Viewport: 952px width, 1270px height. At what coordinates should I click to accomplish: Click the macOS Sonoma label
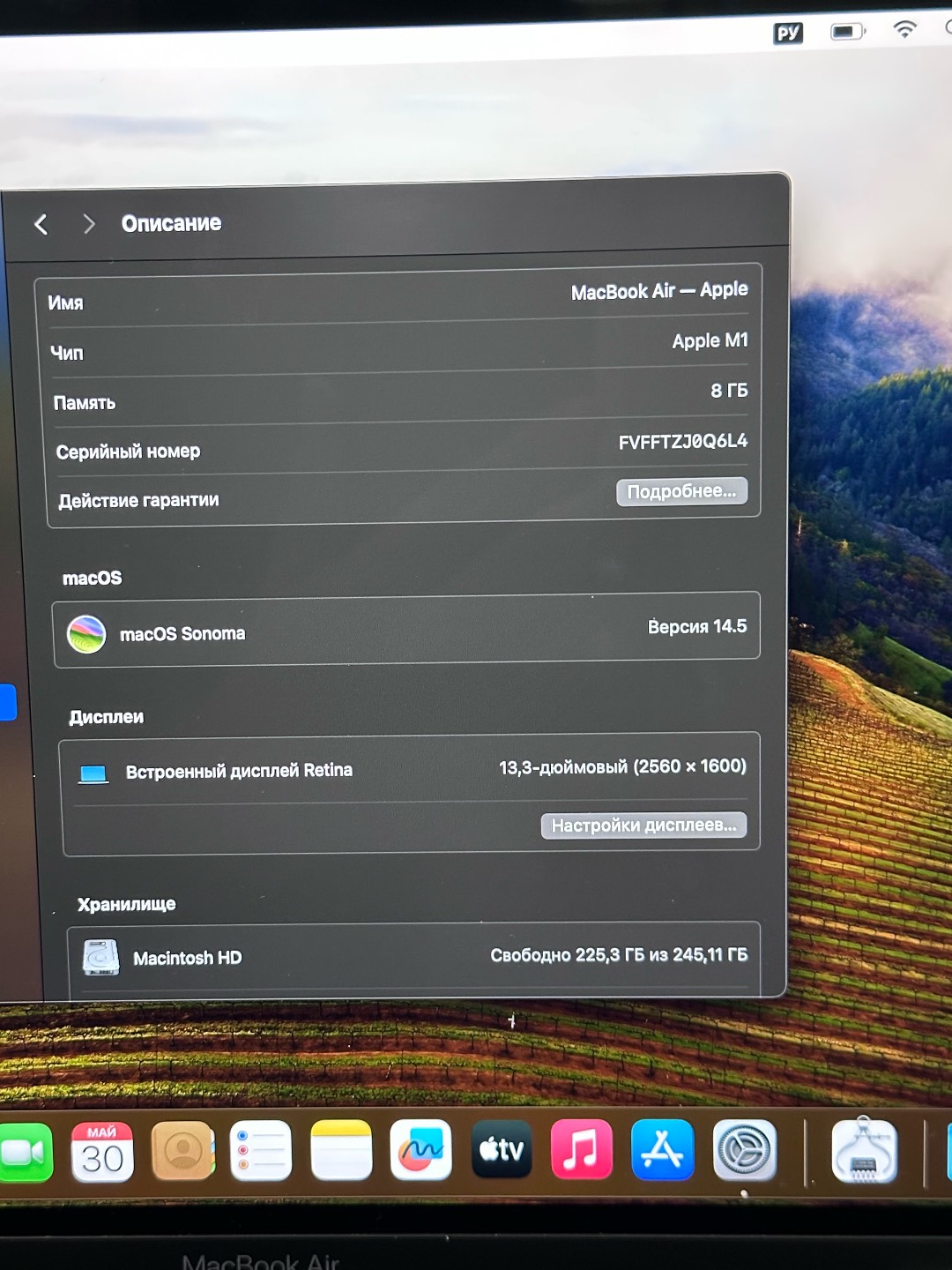[182, 634]
